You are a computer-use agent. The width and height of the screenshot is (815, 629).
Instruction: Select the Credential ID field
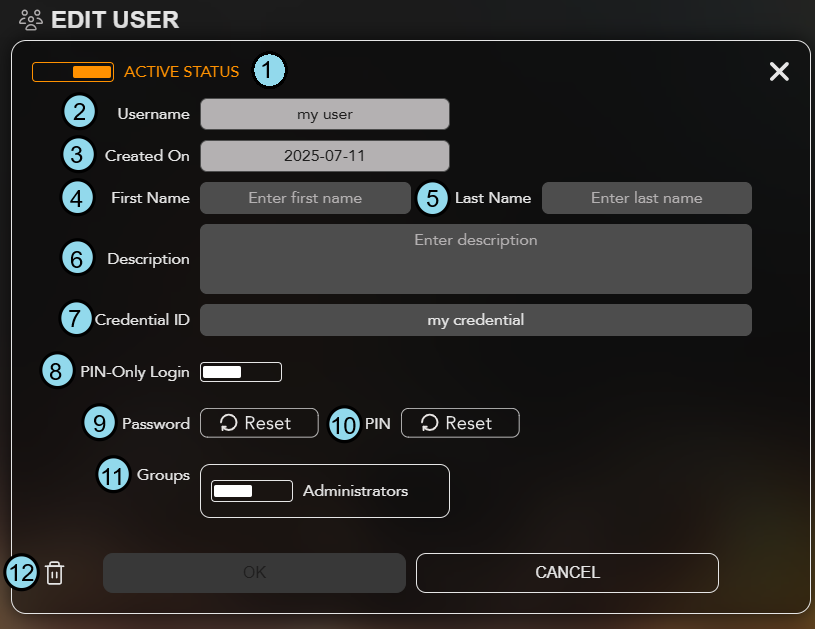(x=475, y=320)
